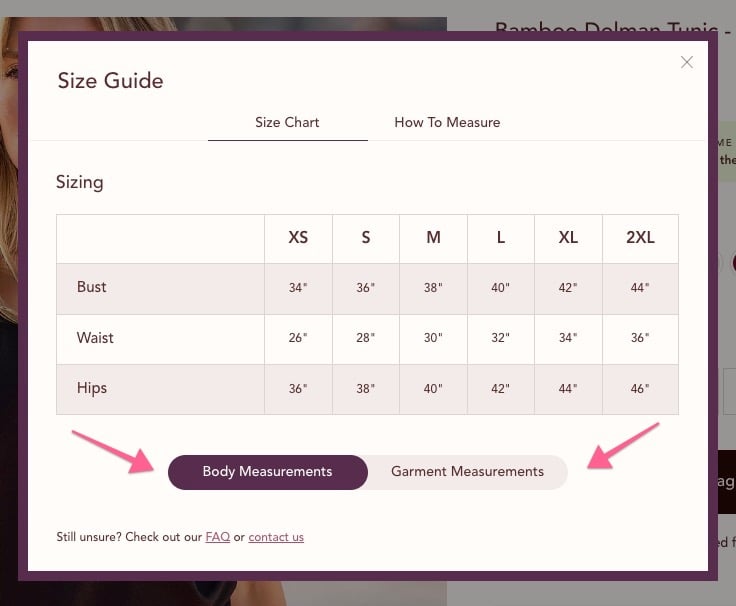Open the FAQ link

pyautogui.click(x=218, y=537)
